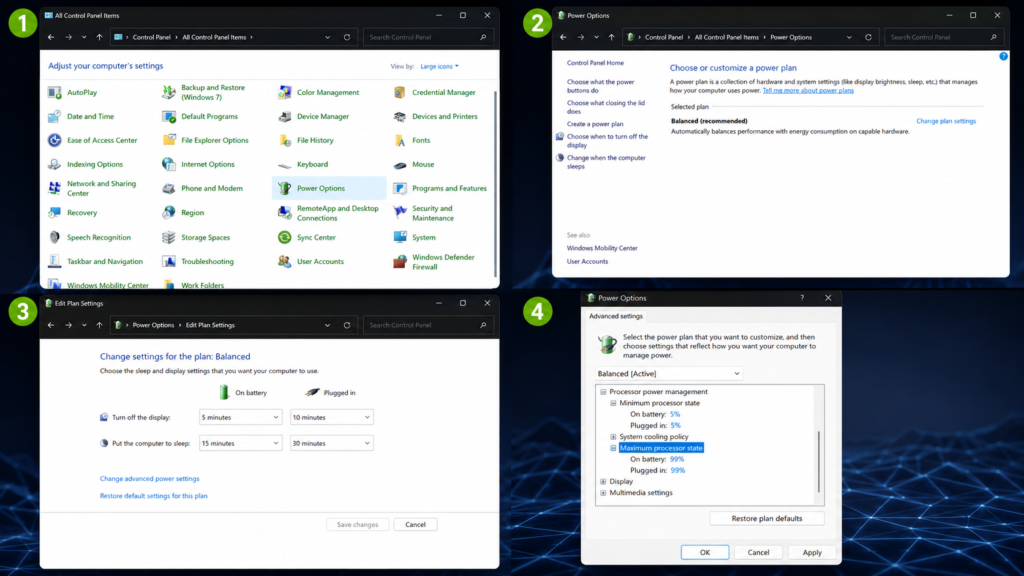Open Plugged in sleep time dropdown

[x=331, y=443]
